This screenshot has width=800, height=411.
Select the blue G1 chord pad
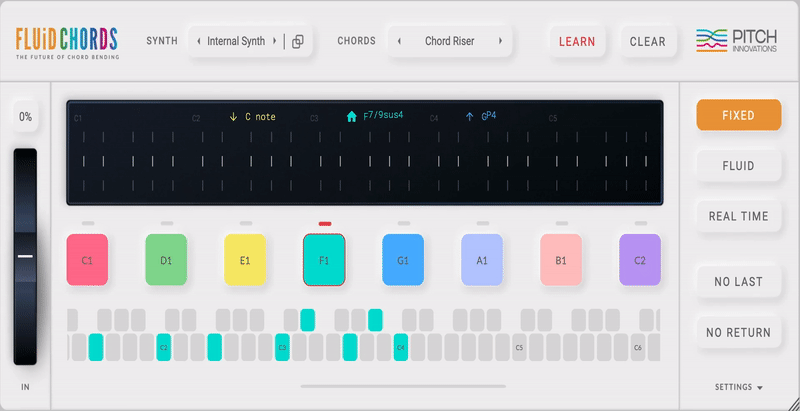pos(403,260)
